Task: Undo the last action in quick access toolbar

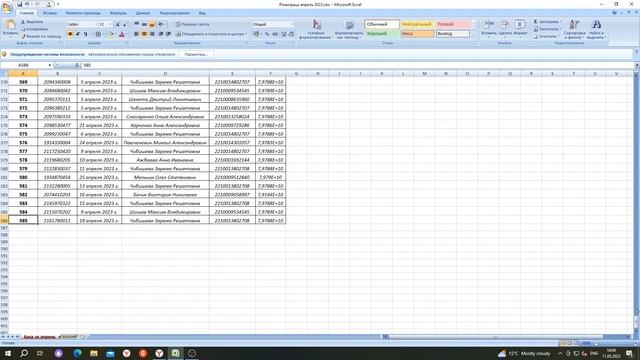Action: (27, 4)
